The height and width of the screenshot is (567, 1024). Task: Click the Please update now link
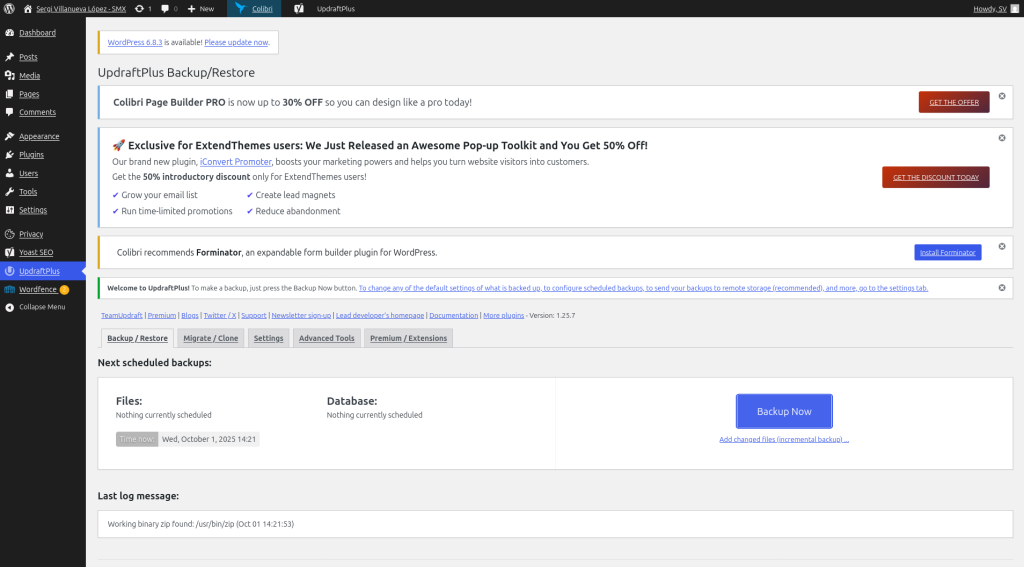tap(236, 42)
